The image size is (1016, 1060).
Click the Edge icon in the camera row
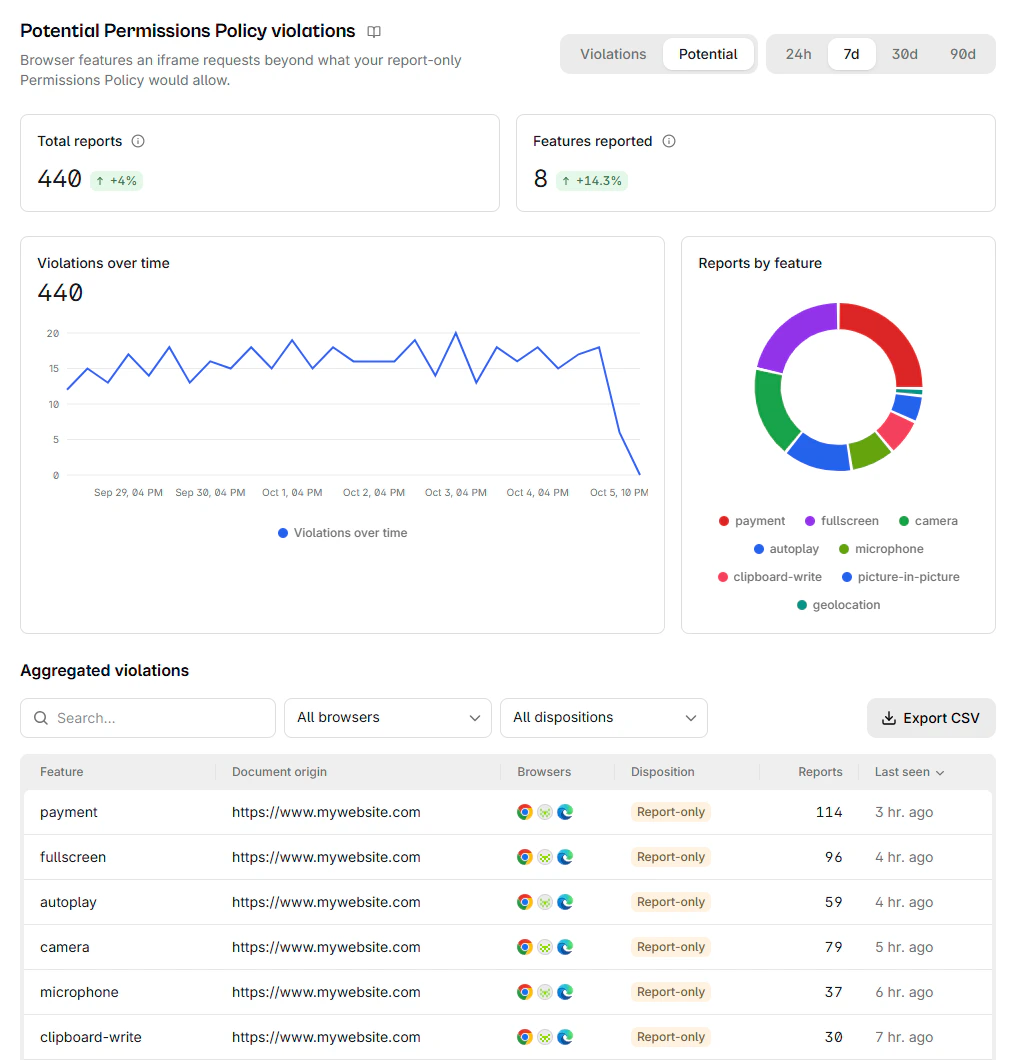[x=565, y=947]
